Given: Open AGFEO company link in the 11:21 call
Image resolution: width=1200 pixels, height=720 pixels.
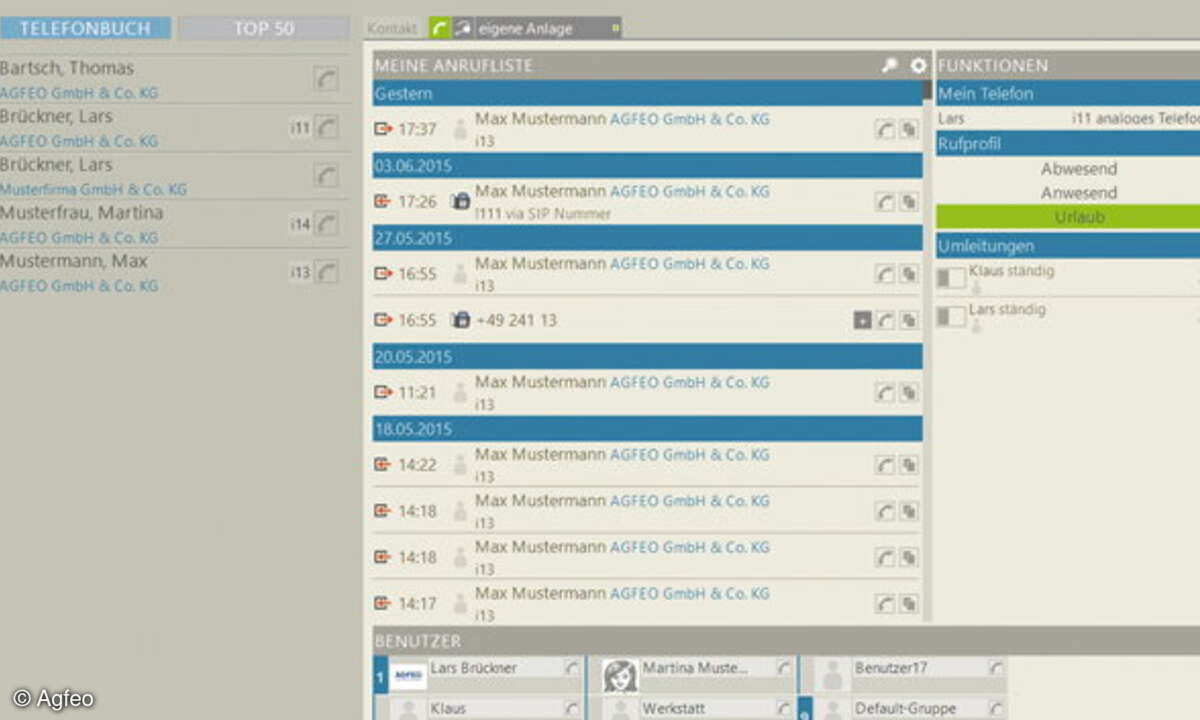Looking at the screenshot, I should click(x=690, y=382).
